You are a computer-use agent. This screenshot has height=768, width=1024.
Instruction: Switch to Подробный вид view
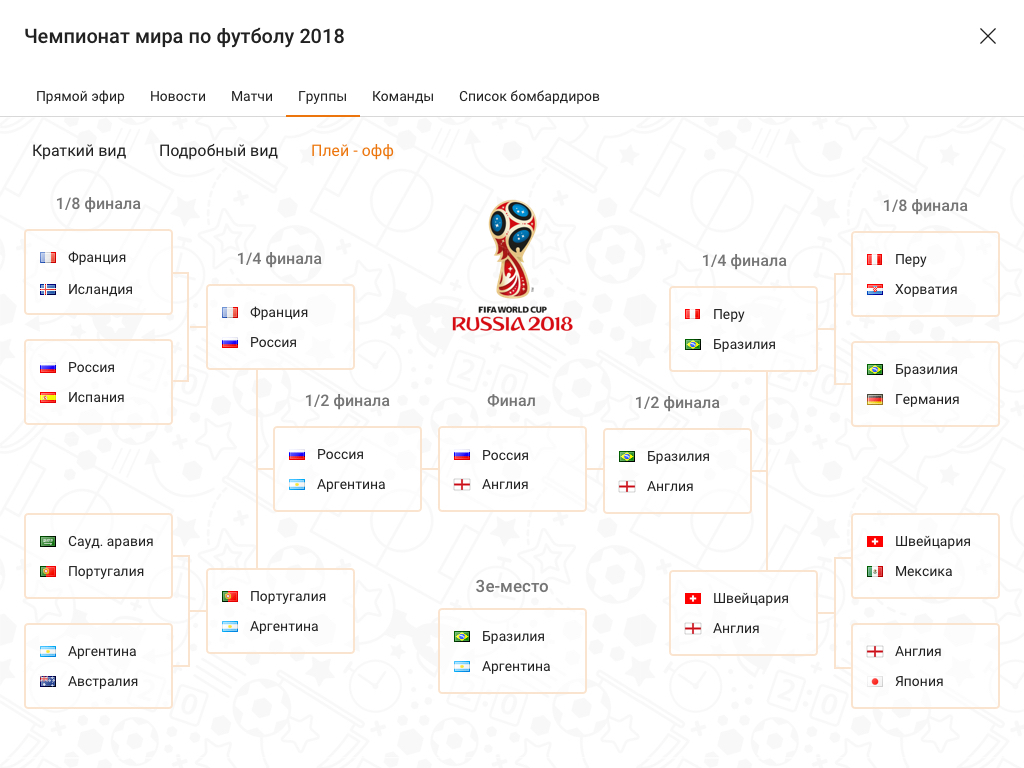coord(218,151)
